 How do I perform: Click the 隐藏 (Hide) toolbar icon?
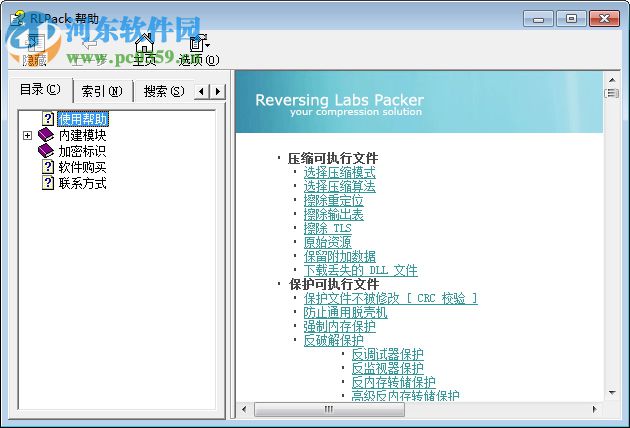pos(35,49)
